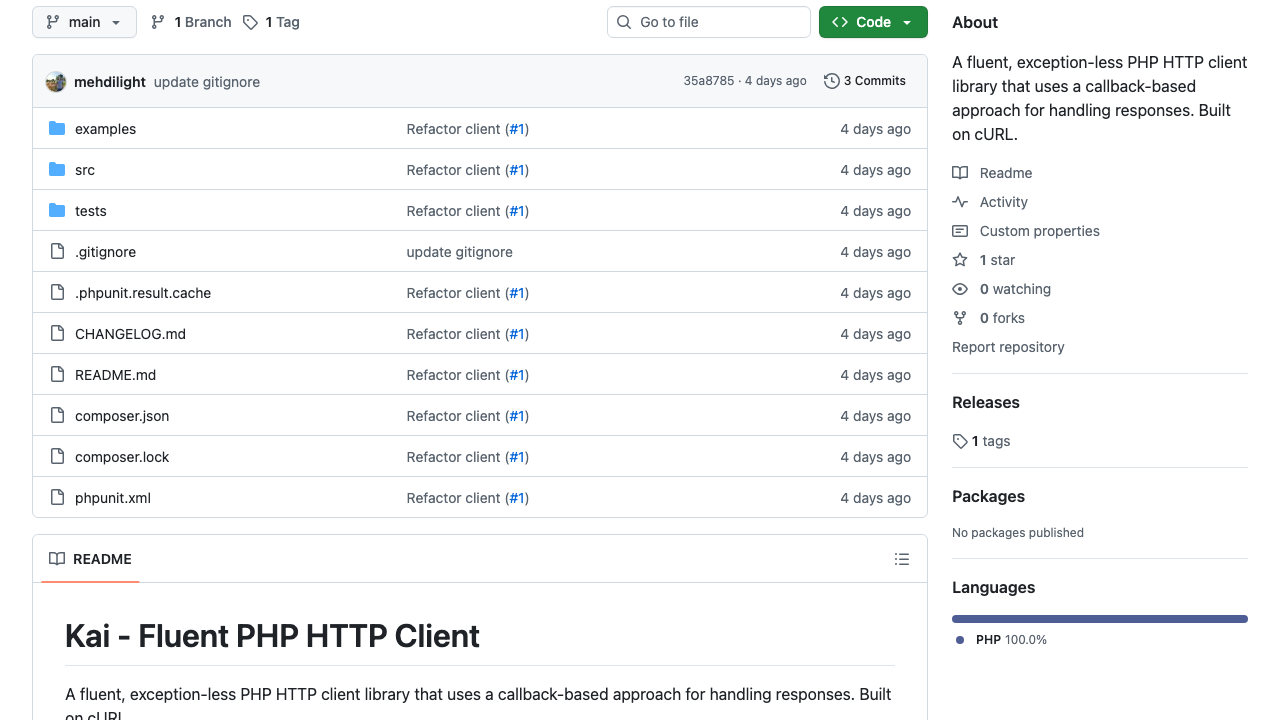This screenshot has width=1280, height=720.
Task: Click the branch icon next to 1 Branch
Action: pyautogui.click(x=157, y=21)
